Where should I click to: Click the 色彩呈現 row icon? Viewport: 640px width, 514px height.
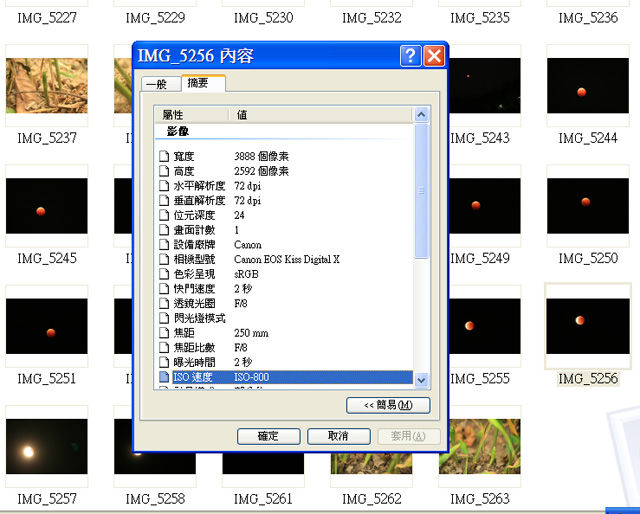click(164, 274)
